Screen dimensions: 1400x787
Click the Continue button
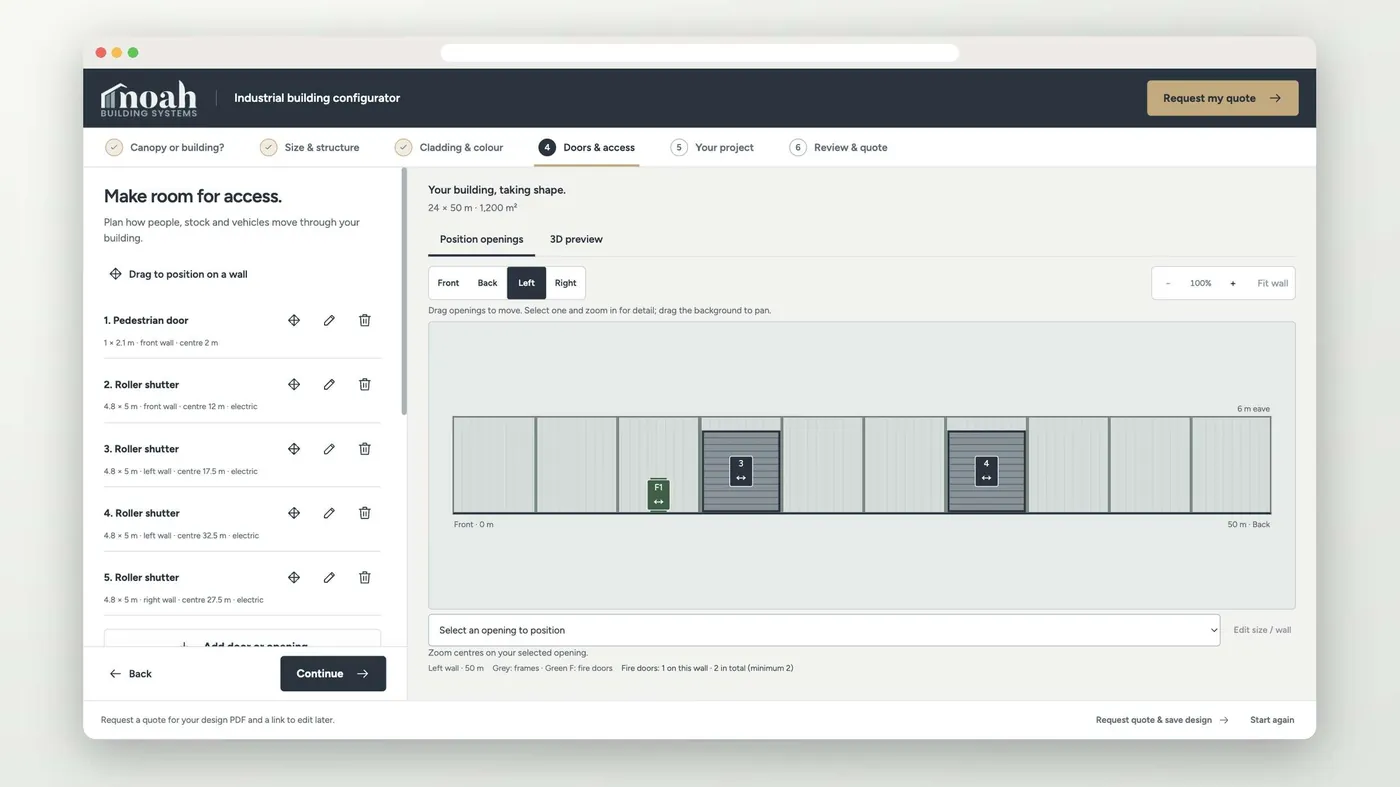pyautogui.click(x=333, y=674)
